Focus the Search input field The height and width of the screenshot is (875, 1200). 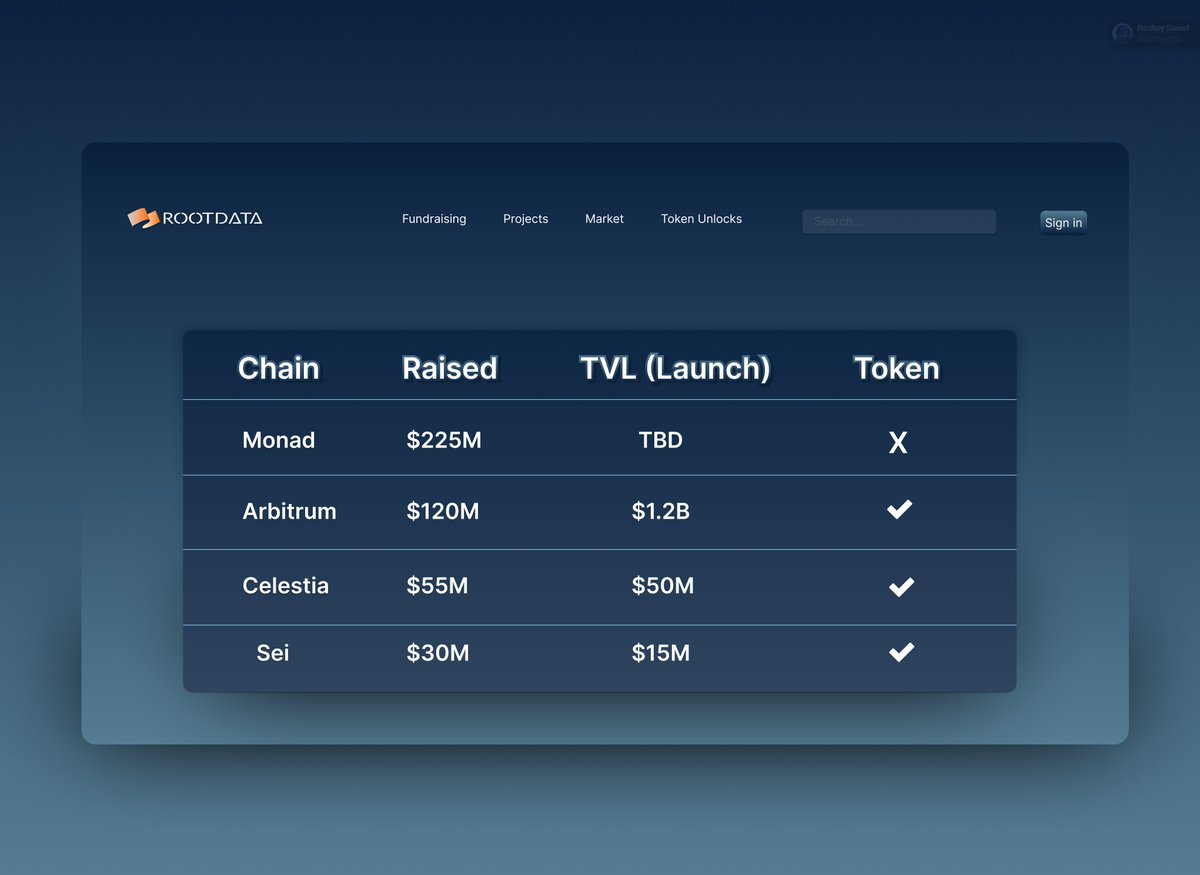(899, 222)
